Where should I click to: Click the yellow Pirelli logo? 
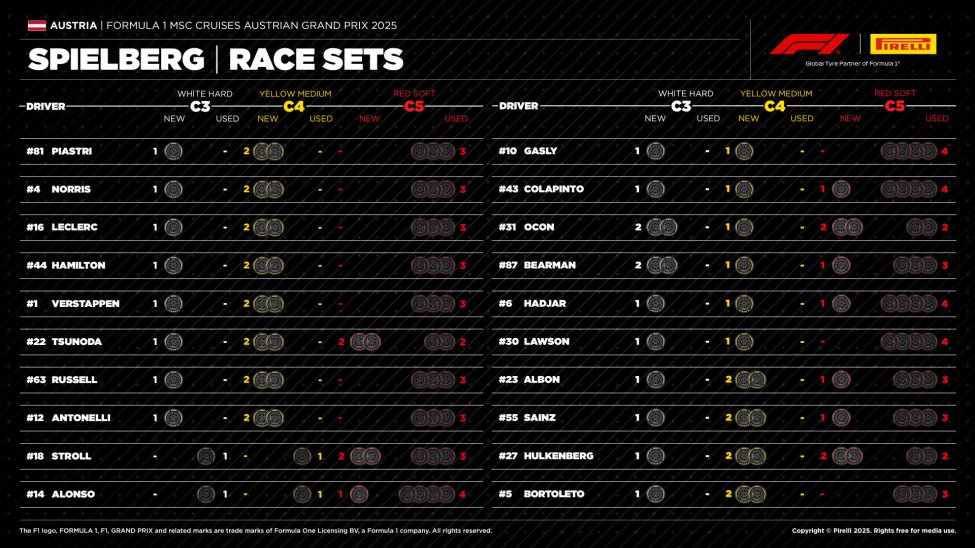[x=903, y=44]
